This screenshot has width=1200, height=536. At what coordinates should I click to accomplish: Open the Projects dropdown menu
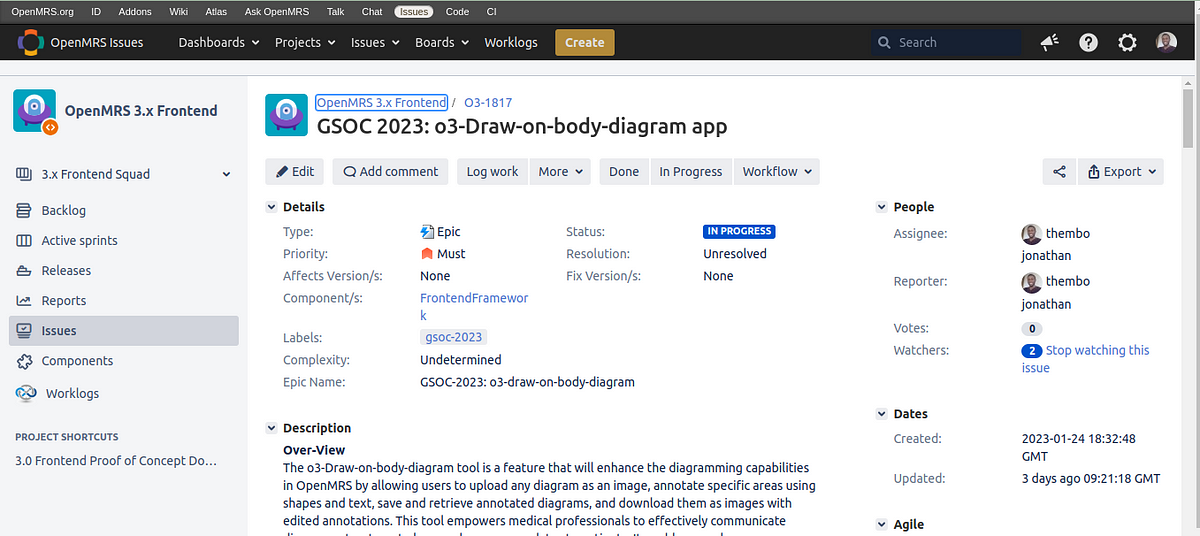pos(305,42)
